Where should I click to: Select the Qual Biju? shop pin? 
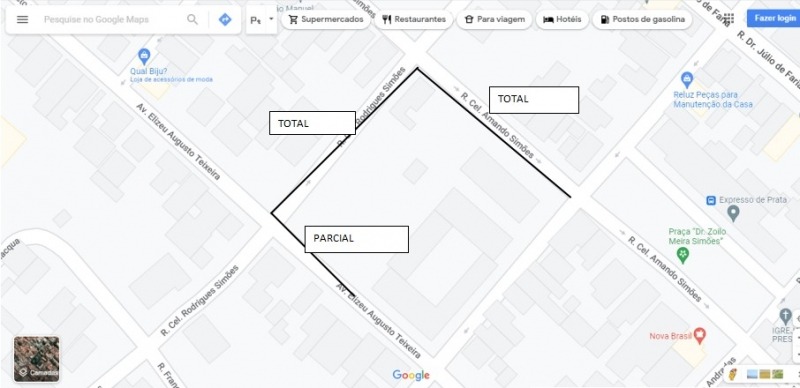coord(144,55)
